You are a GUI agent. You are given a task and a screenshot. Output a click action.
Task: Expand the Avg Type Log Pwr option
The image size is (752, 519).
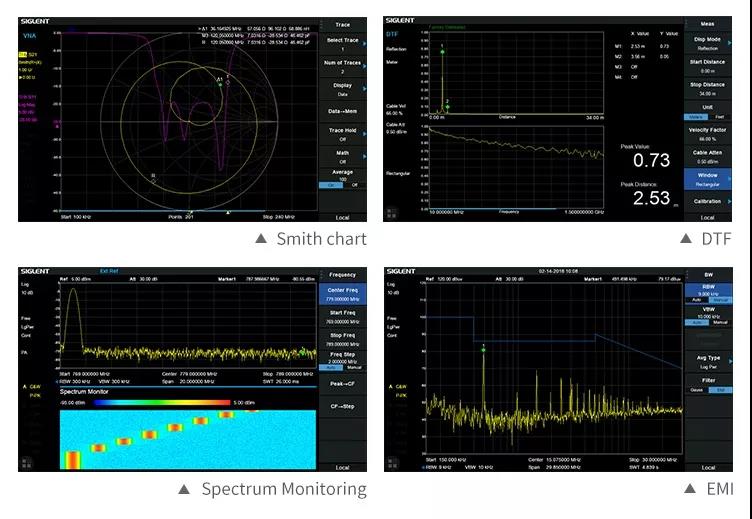707,361
